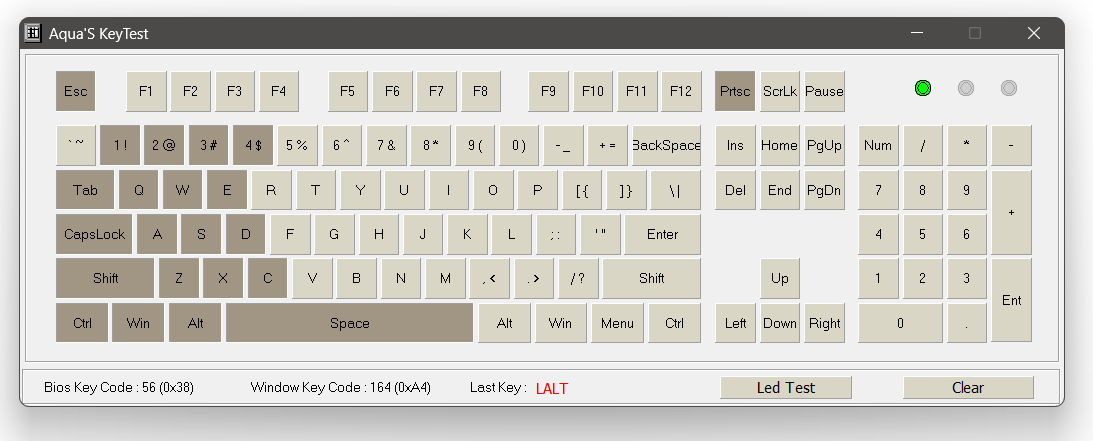Click the backslash pipe key
The height and width of the screenshot is (441, 1093).
point(675,189)
